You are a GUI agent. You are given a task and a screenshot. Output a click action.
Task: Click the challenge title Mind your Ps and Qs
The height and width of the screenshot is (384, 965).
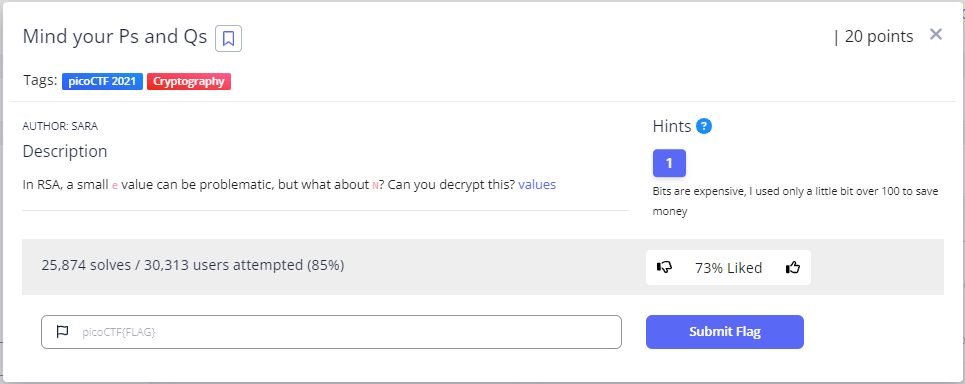[x=114, y=37]
